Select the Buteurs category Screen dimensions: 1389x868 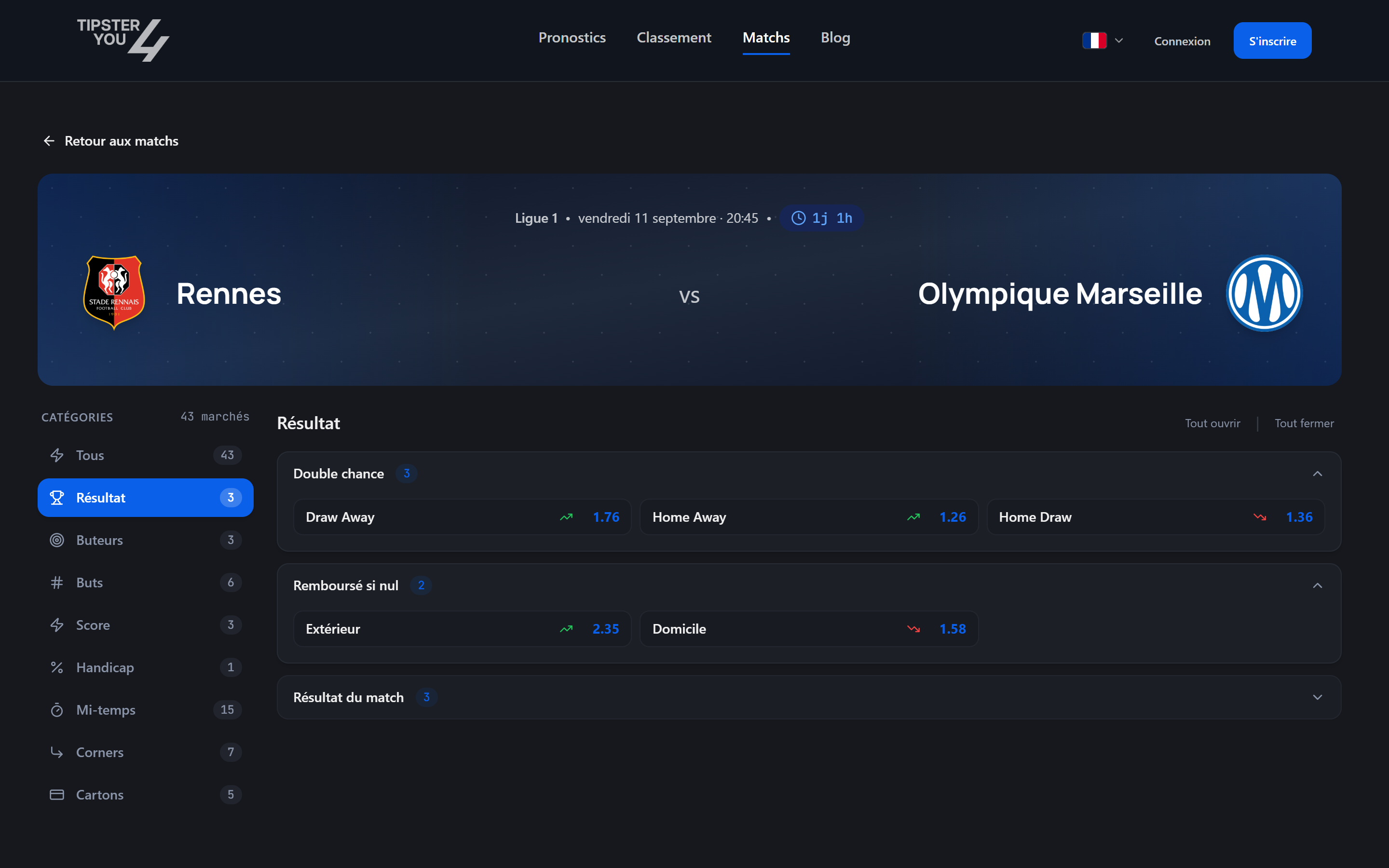pos(145,540)
